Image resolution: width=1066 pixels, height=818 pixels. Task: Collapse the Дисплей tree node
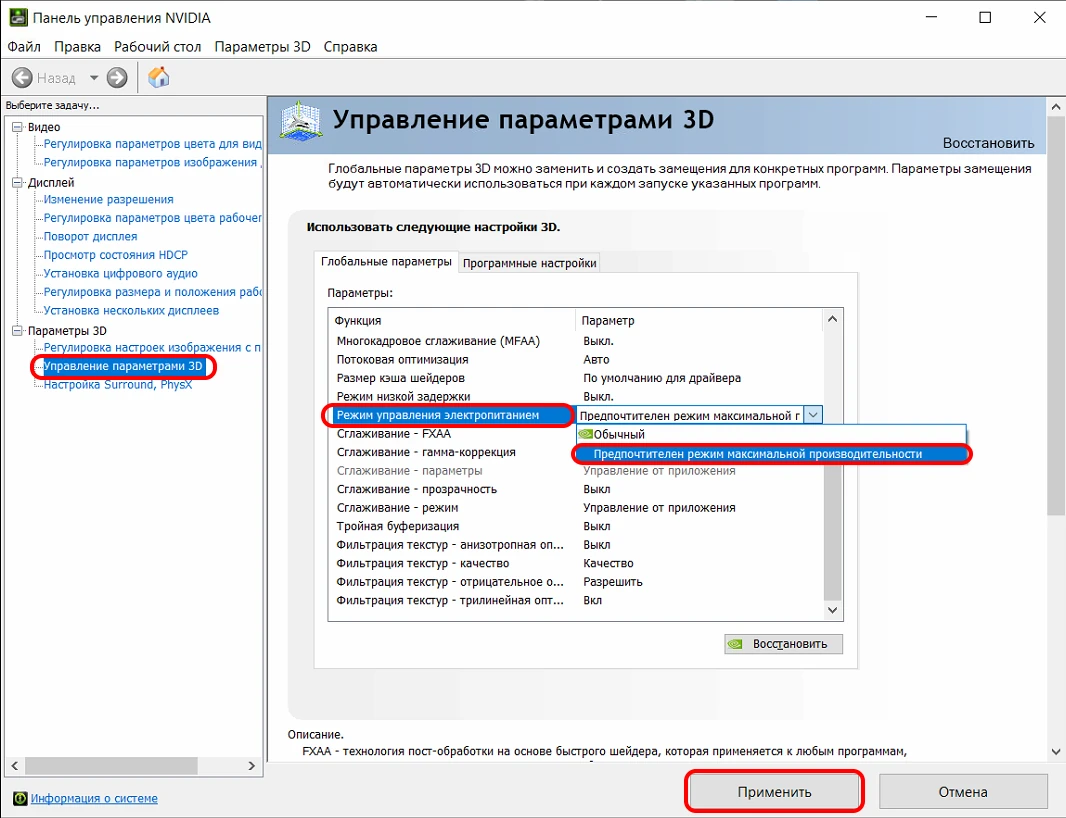(x=17, y=182)
